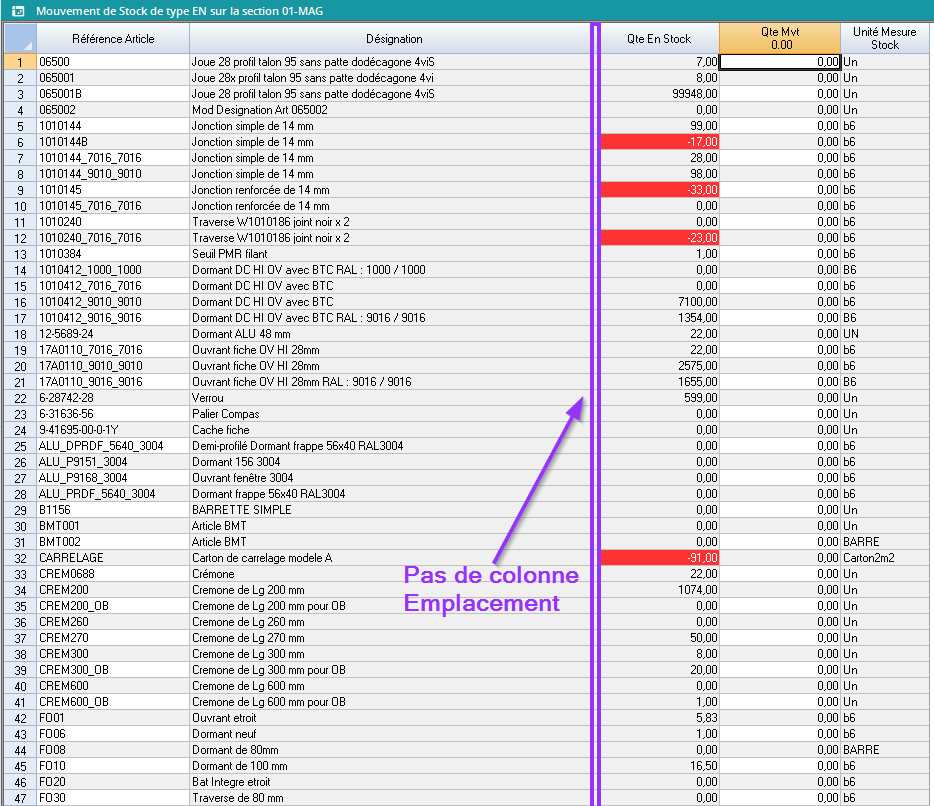Edit Qte Mvt field for article 06500
This screenshot has height=806, width=934.
(779, 62)
